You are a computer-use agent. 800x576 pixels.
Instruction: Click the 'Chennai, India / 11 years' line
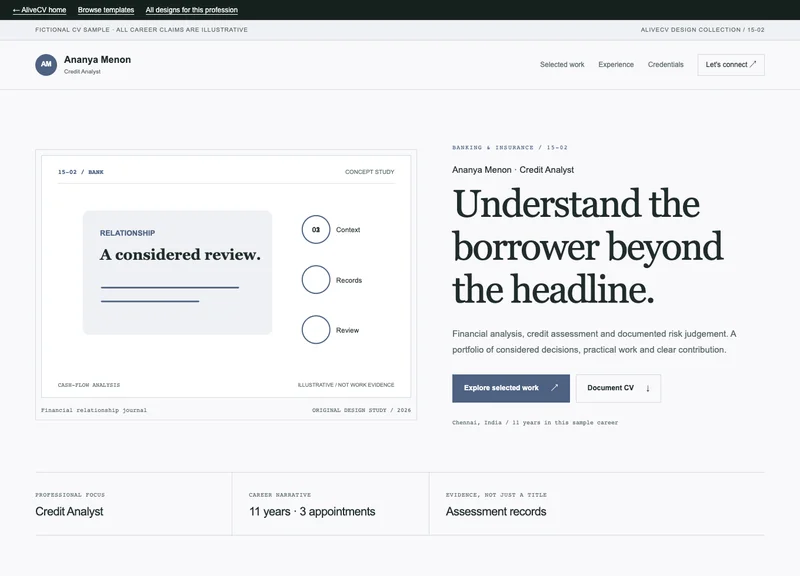pos(535,422)
